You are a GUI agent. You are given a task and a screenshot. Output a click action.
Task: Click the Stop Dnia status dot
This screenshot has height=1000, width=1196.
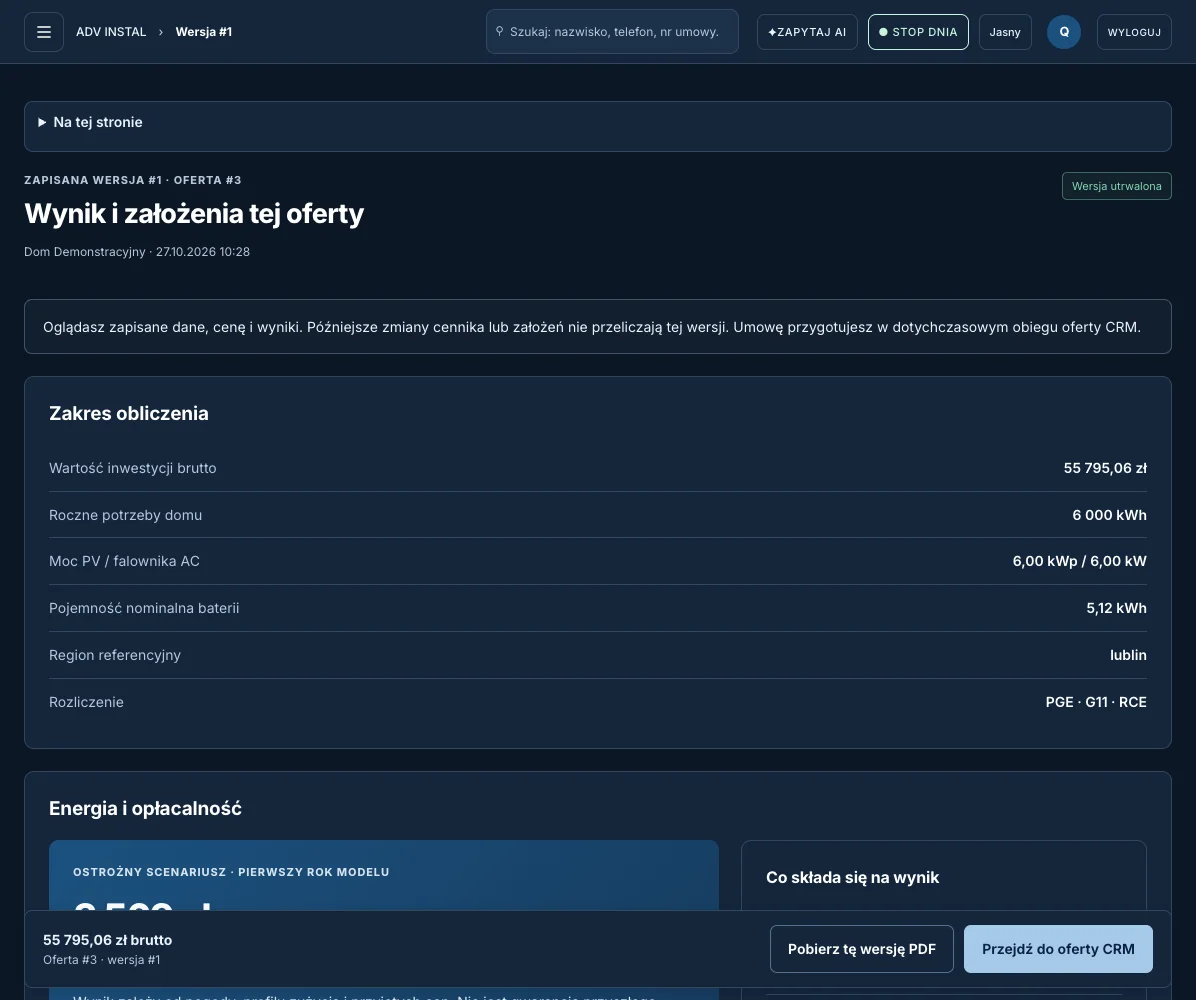coord(883,32)
